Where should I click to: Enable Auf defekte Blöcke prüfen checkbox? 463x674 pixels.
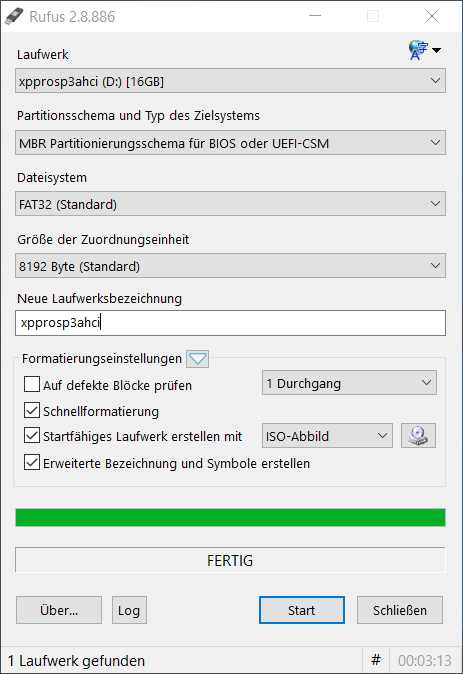[32, 384]
